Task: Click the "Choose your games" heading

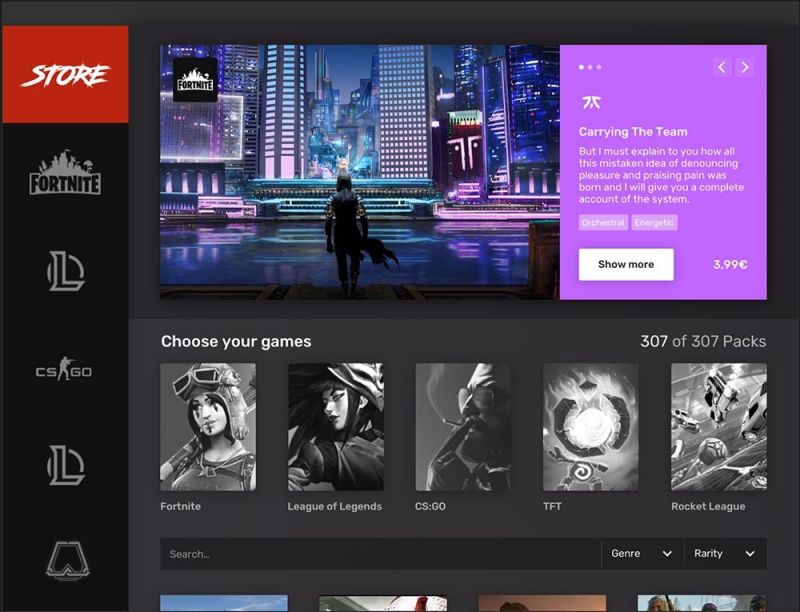Action: [x=236, y=341]
